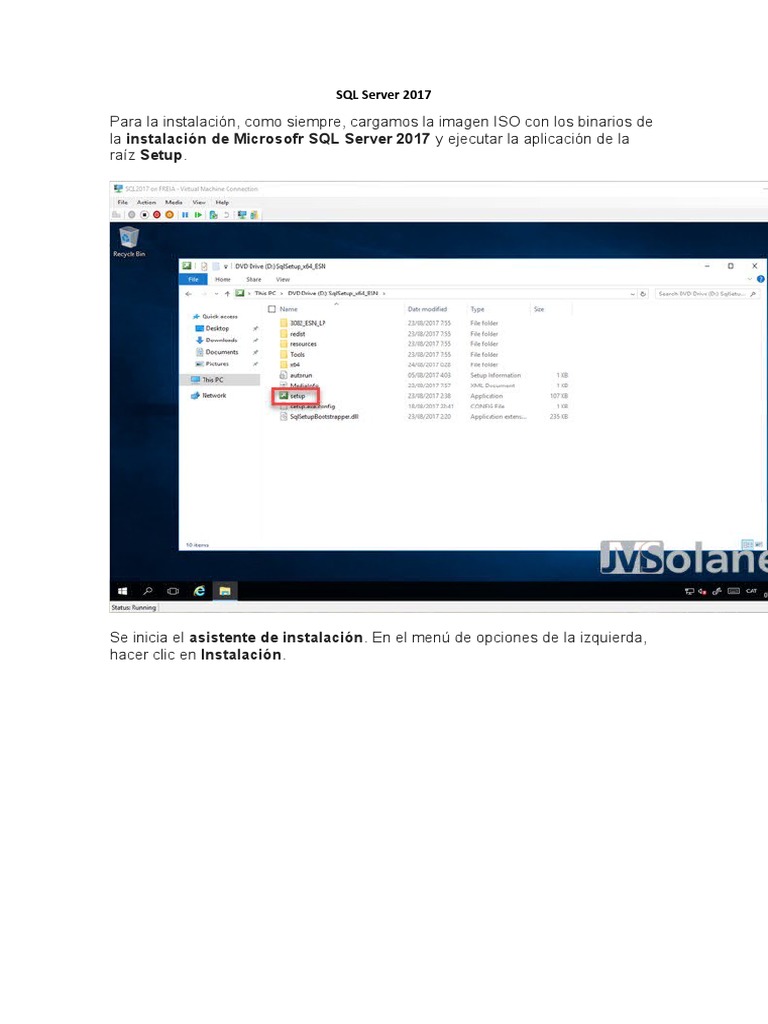Select Network in the navigation pane

tap(208, 396)
